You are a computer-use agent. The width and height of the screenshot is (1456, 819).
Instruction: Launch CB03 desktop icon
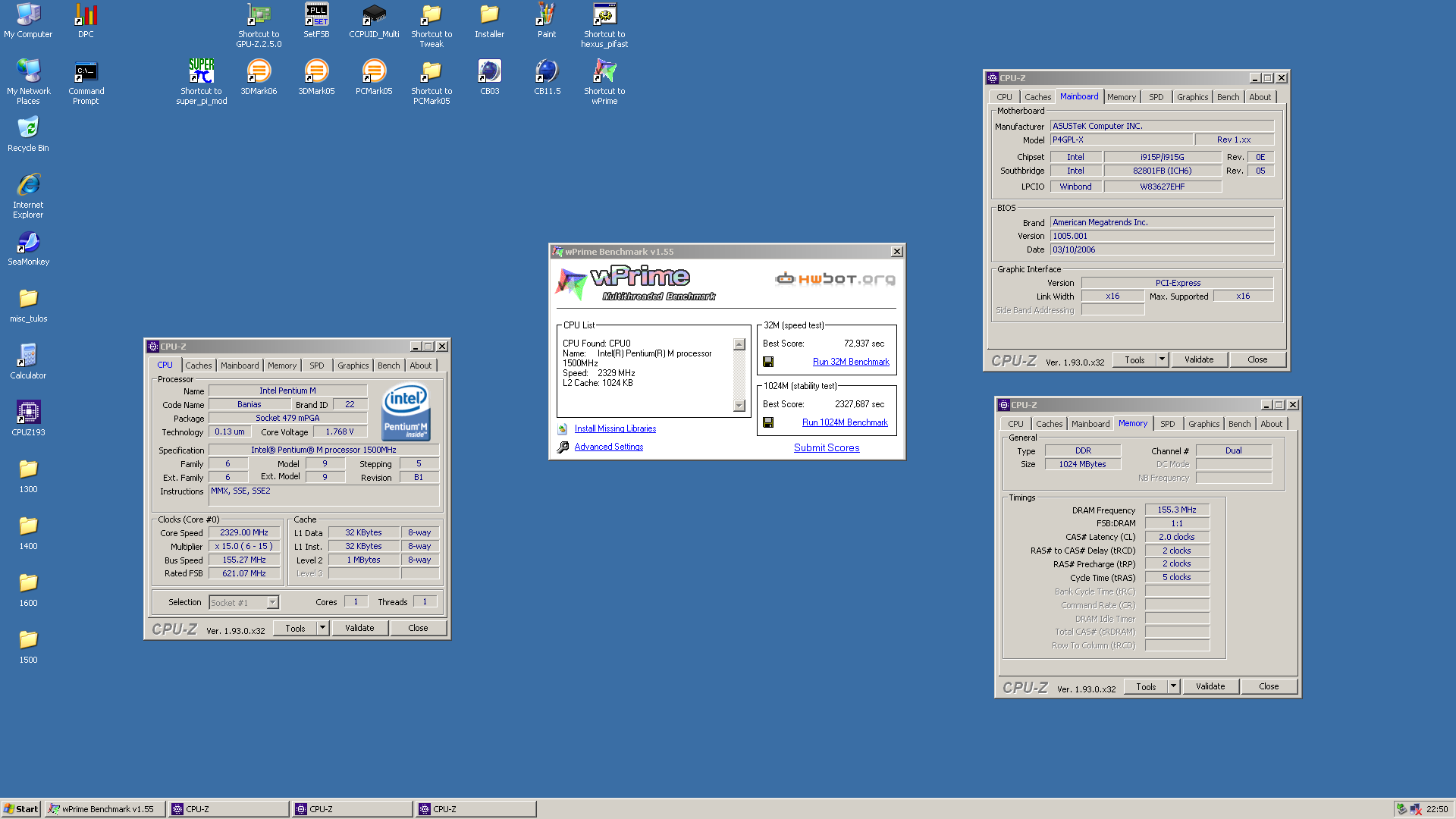coord(489,77)
